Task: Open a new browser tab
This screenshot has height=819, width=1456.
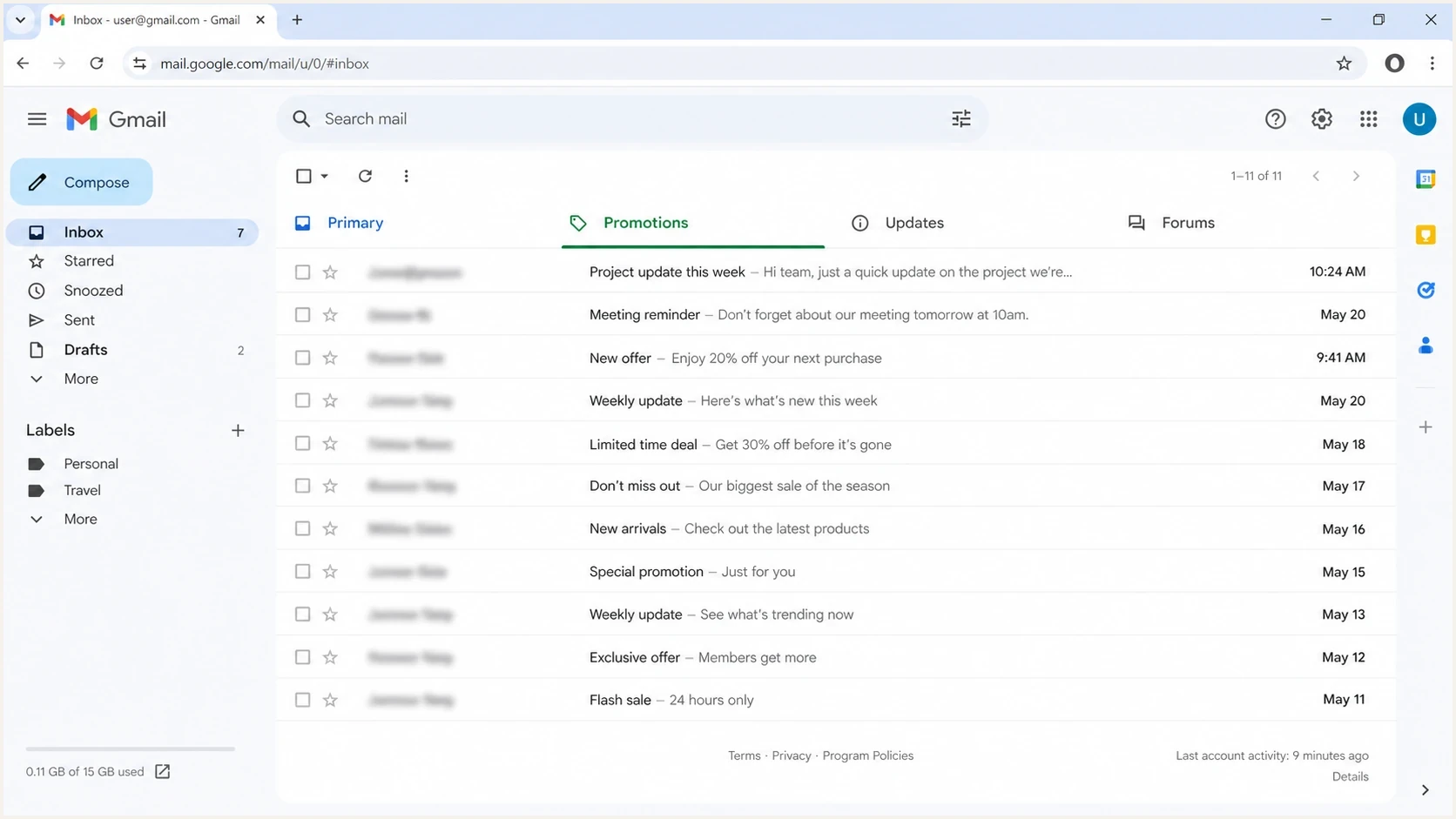Action: [297, 19]
